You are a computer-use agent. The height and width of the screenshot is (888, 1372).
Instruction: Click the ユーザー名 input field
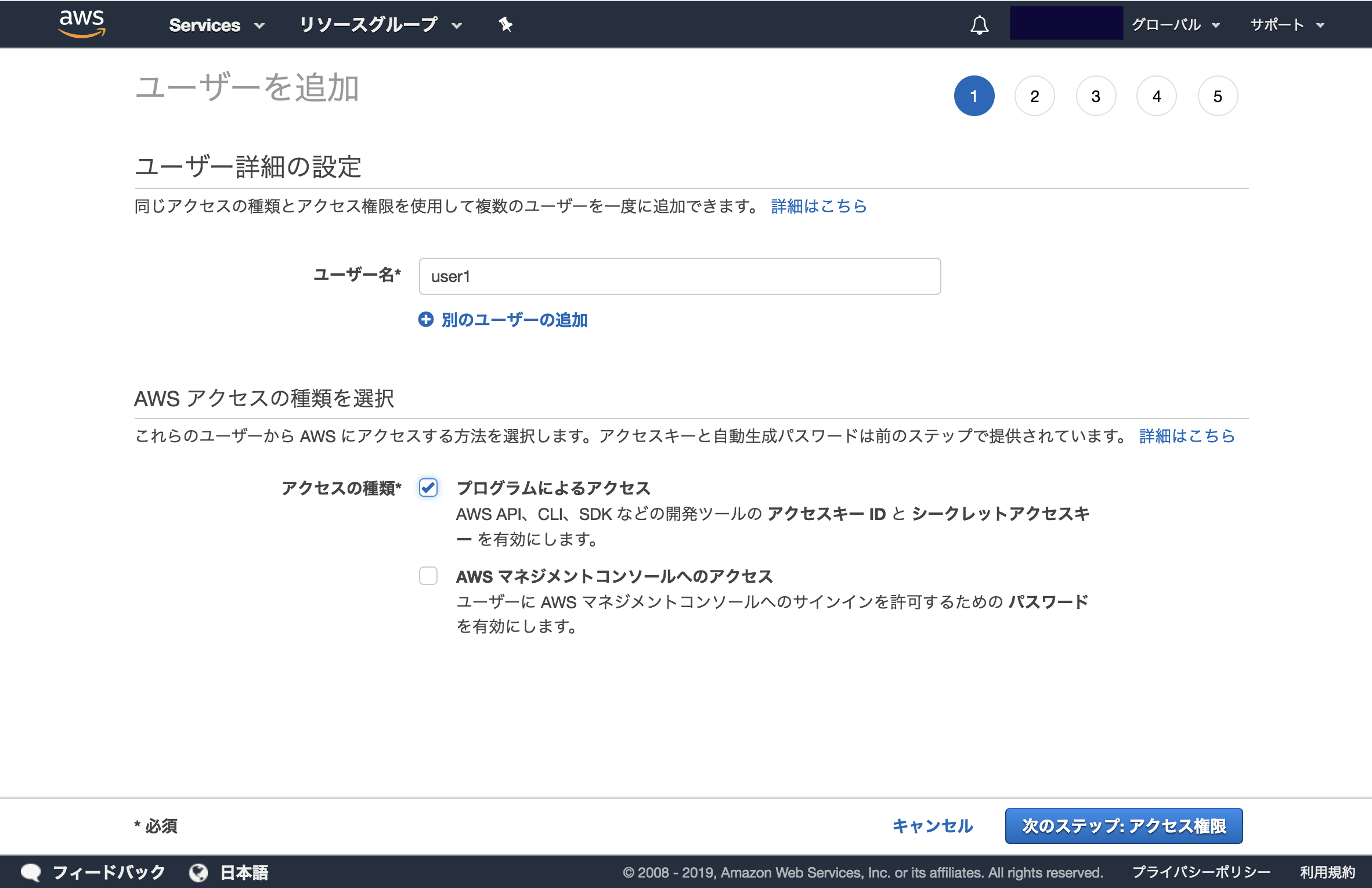click(681, 274)
